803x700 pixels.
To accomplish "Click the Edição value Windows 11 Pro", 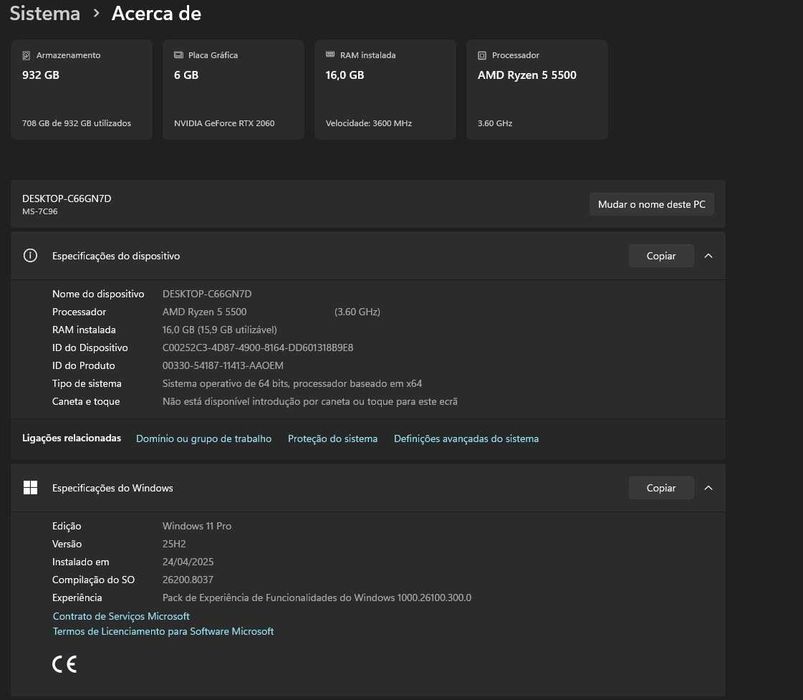I will pyautogui.click(x=197, y=526).
